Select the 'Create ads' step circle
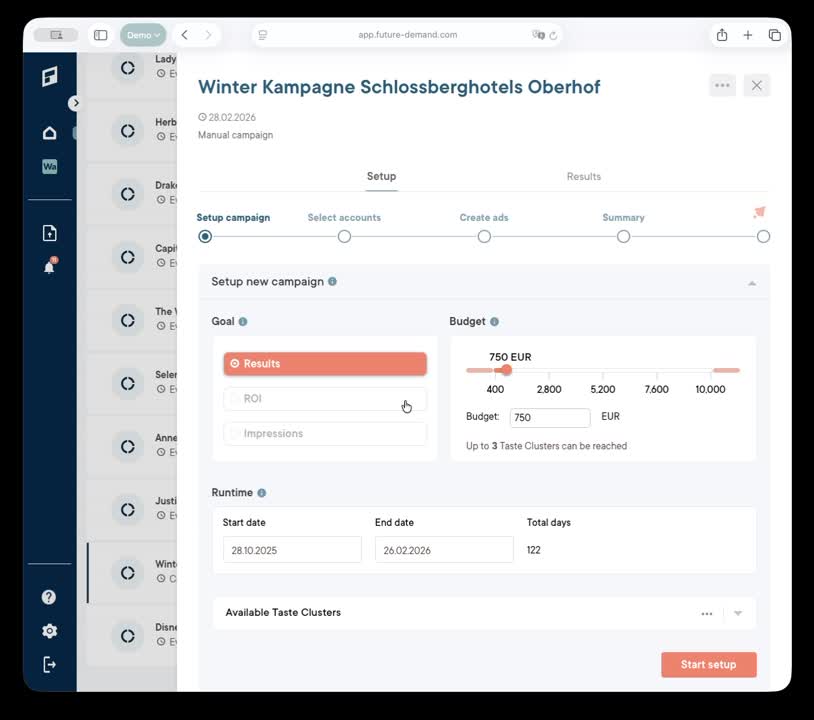Screen dimensions: 814x720 484,237
